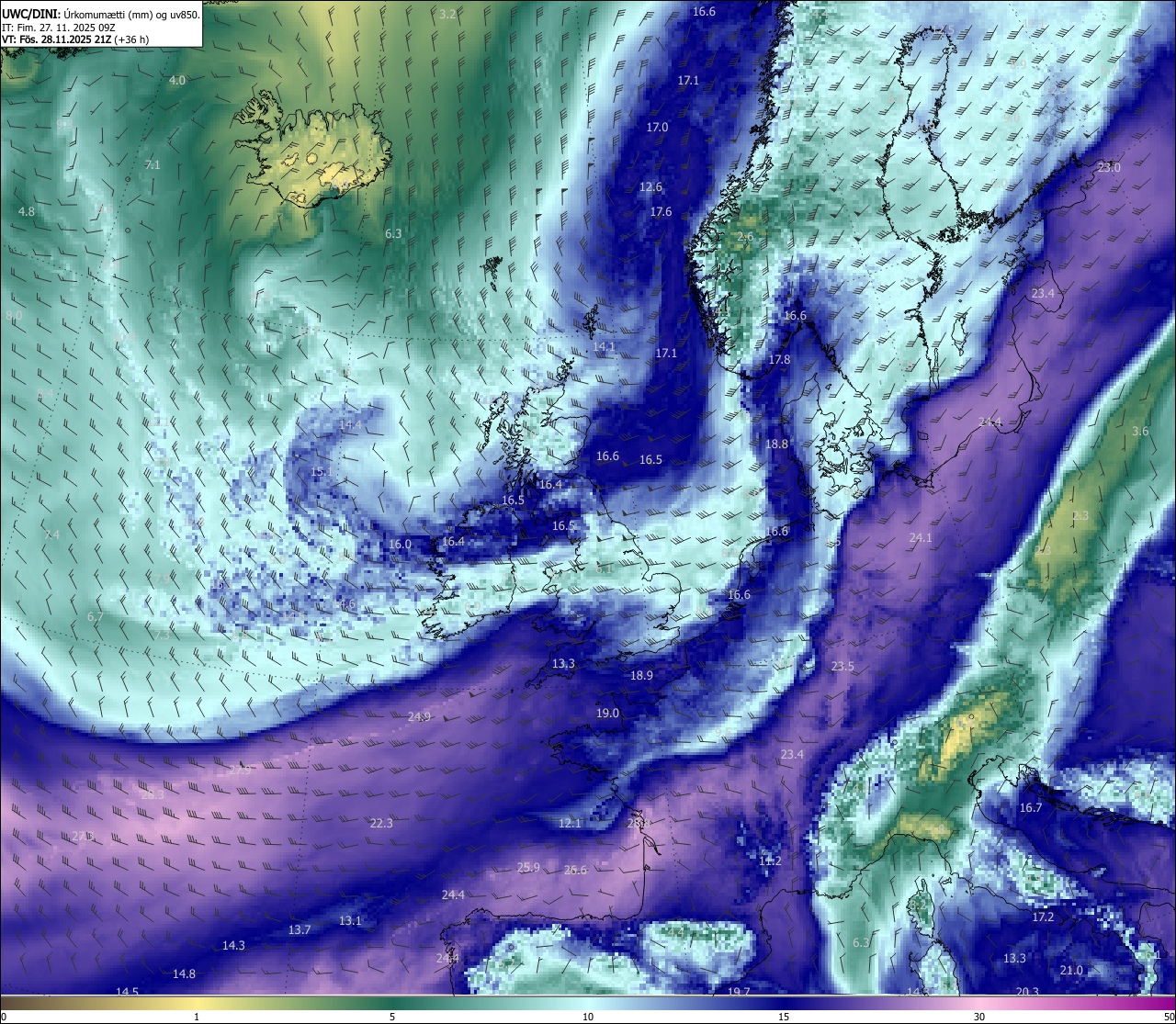Click the 12.6 value in the Norwegian Sea
Viewport: 1176px width, 1024px height.
click(x=650, y=187)
